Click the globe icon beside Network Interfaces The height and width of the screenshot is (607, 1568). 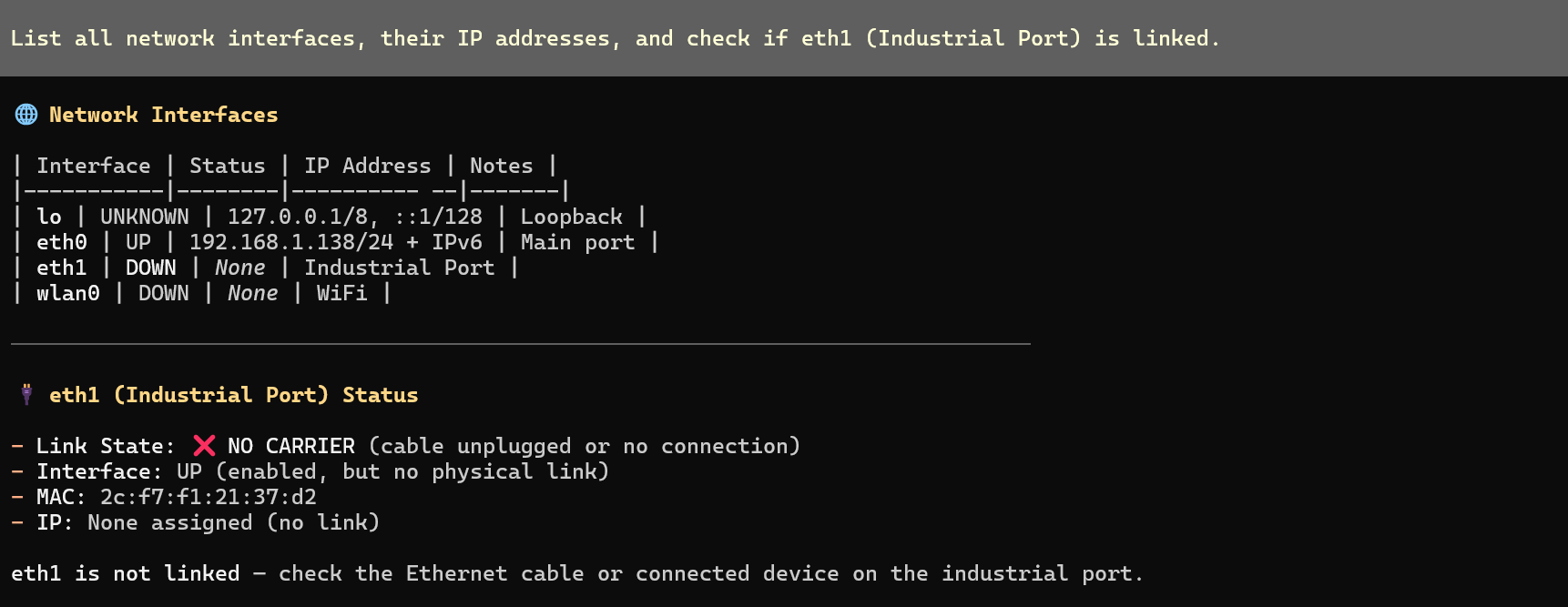point(26,115)
